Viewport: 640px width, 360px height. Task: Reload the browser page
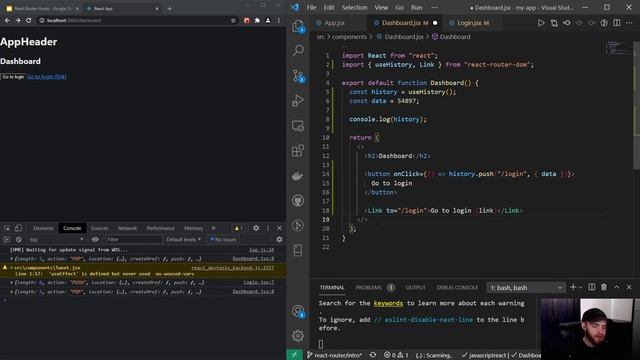pos(29,20)
